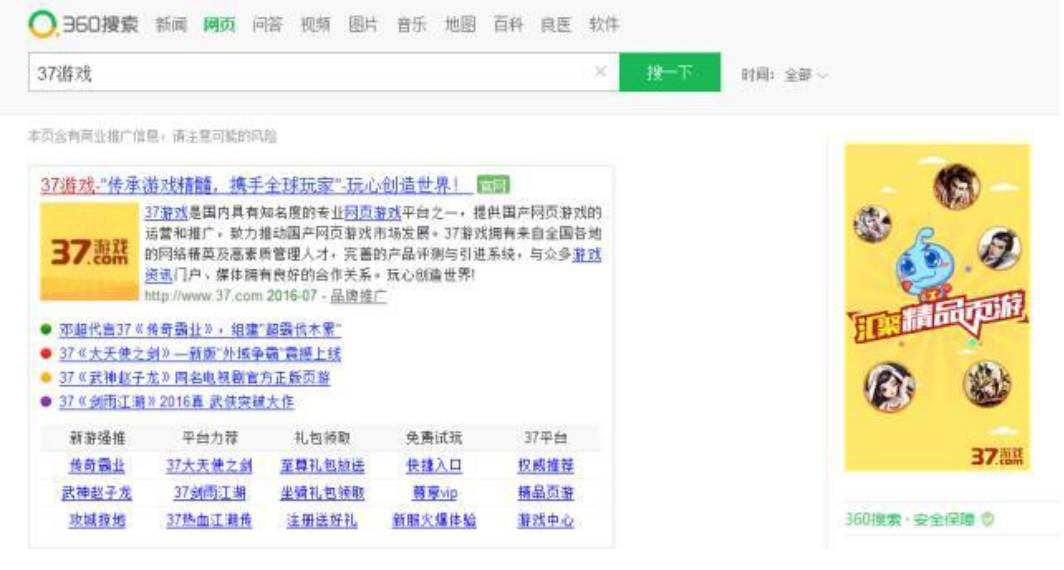Click the 品牌推广 link
1064x570 pixels.
tap(358, 296)
